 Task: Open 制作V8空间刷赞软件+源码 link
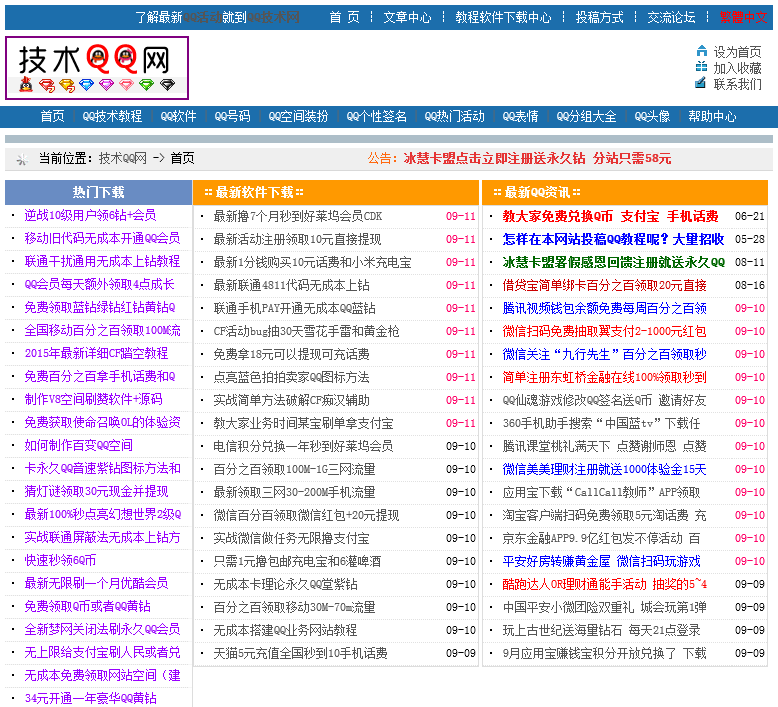tap(93, 399)
